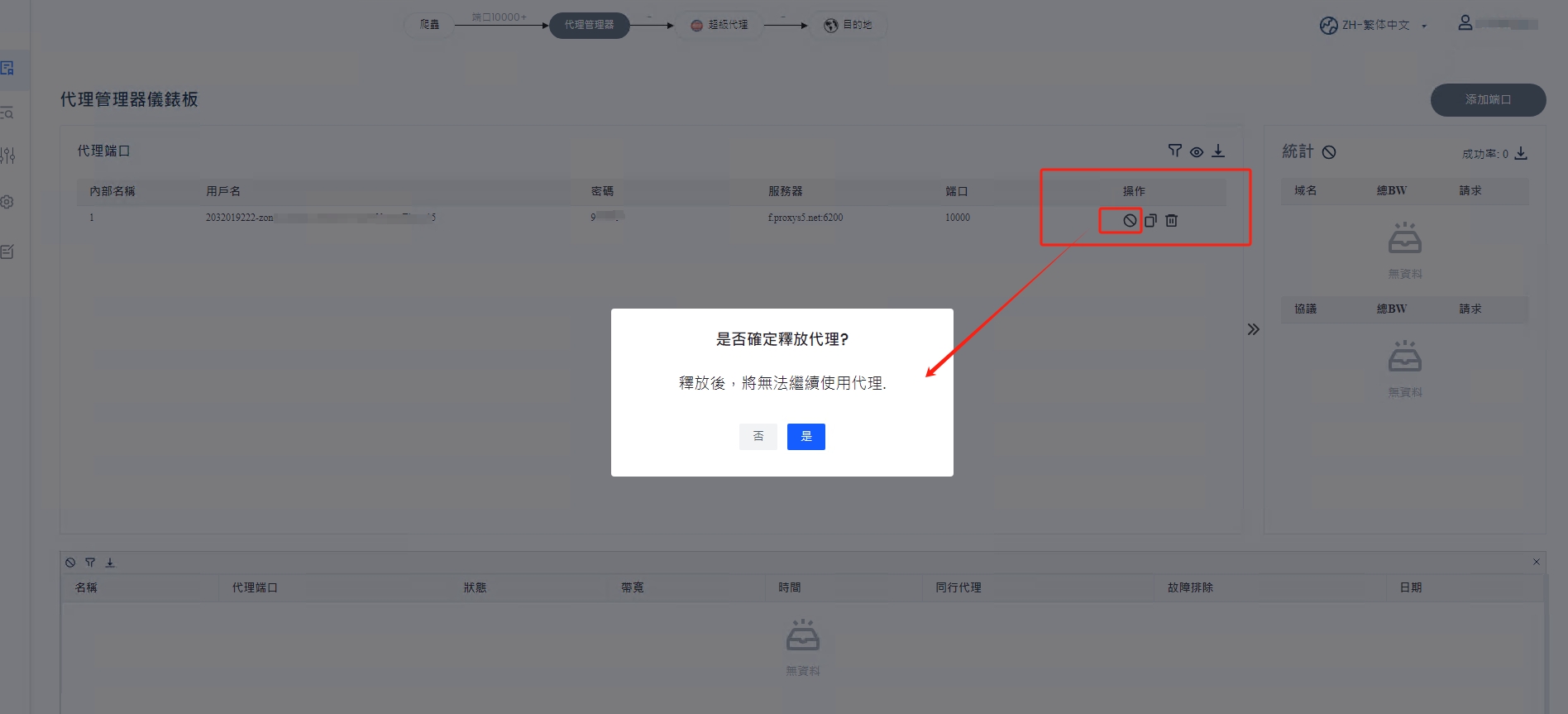
Task: Select 代理管理器 step in flow diagram
Action: pyautogui.click(x=589, y=25)
